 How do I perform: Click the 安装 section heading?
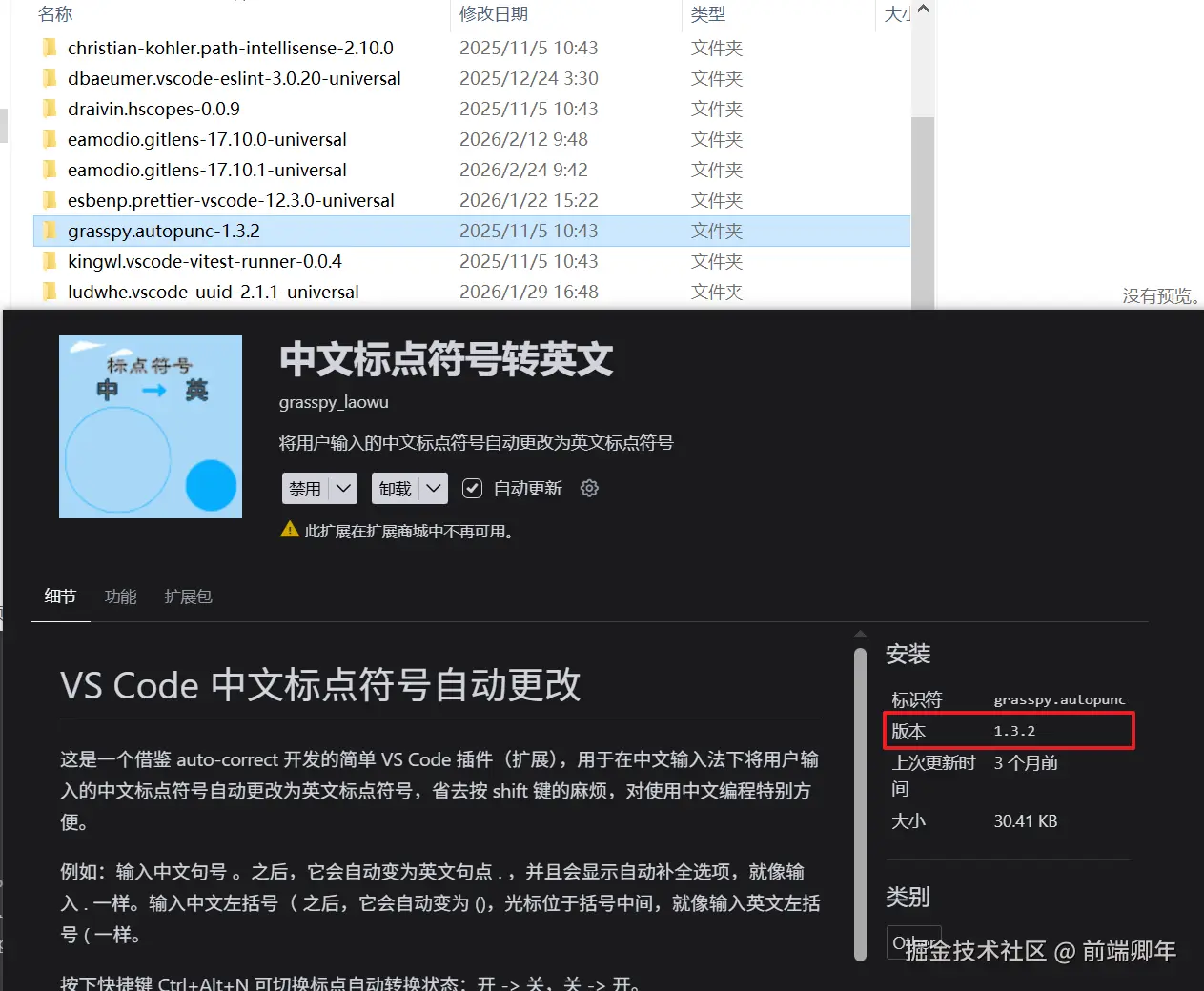pos(908,654)
